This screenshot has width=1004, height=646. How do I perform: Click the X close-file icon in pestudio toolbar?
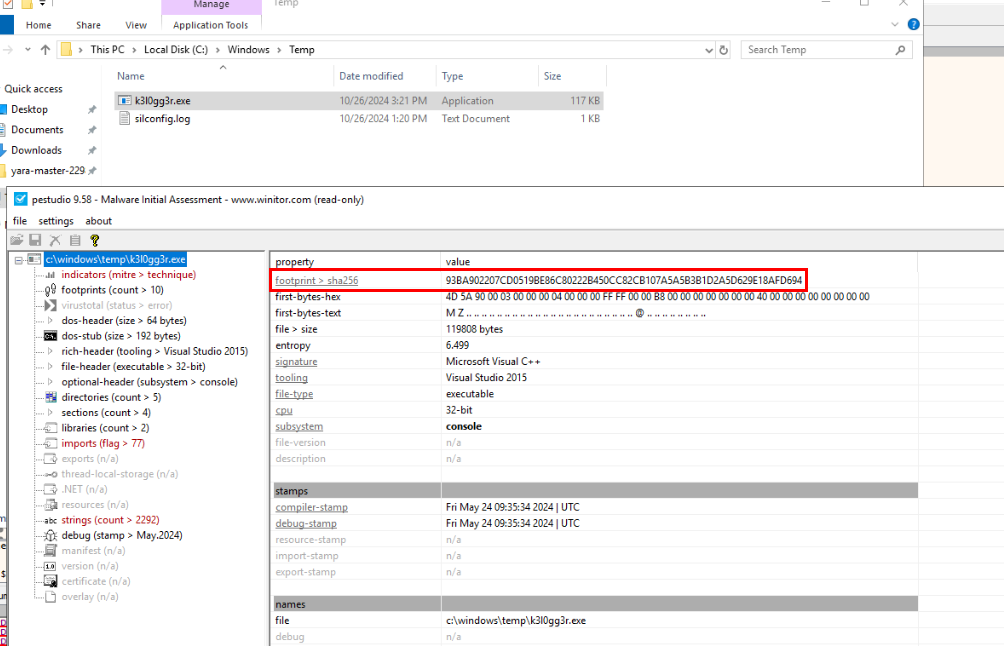[x=55, y=240]
